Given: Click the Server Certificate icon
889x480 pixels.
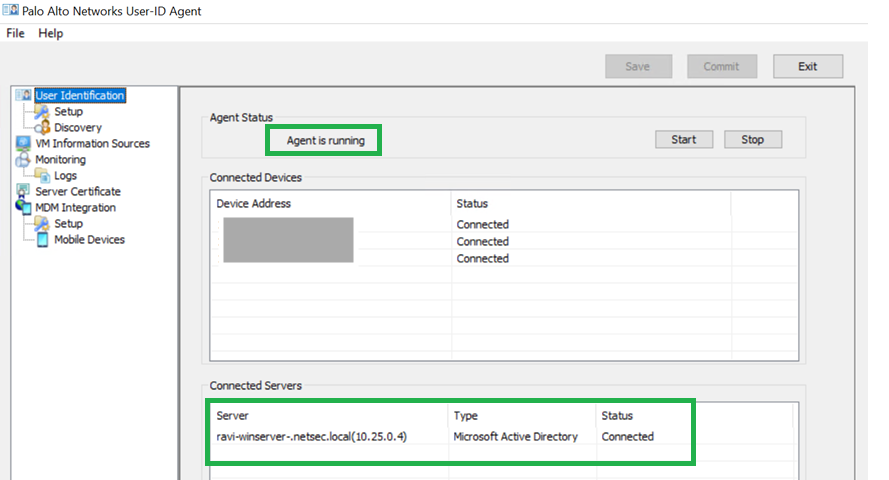Looking at the screenshot, I should click(x=24, y=192).
